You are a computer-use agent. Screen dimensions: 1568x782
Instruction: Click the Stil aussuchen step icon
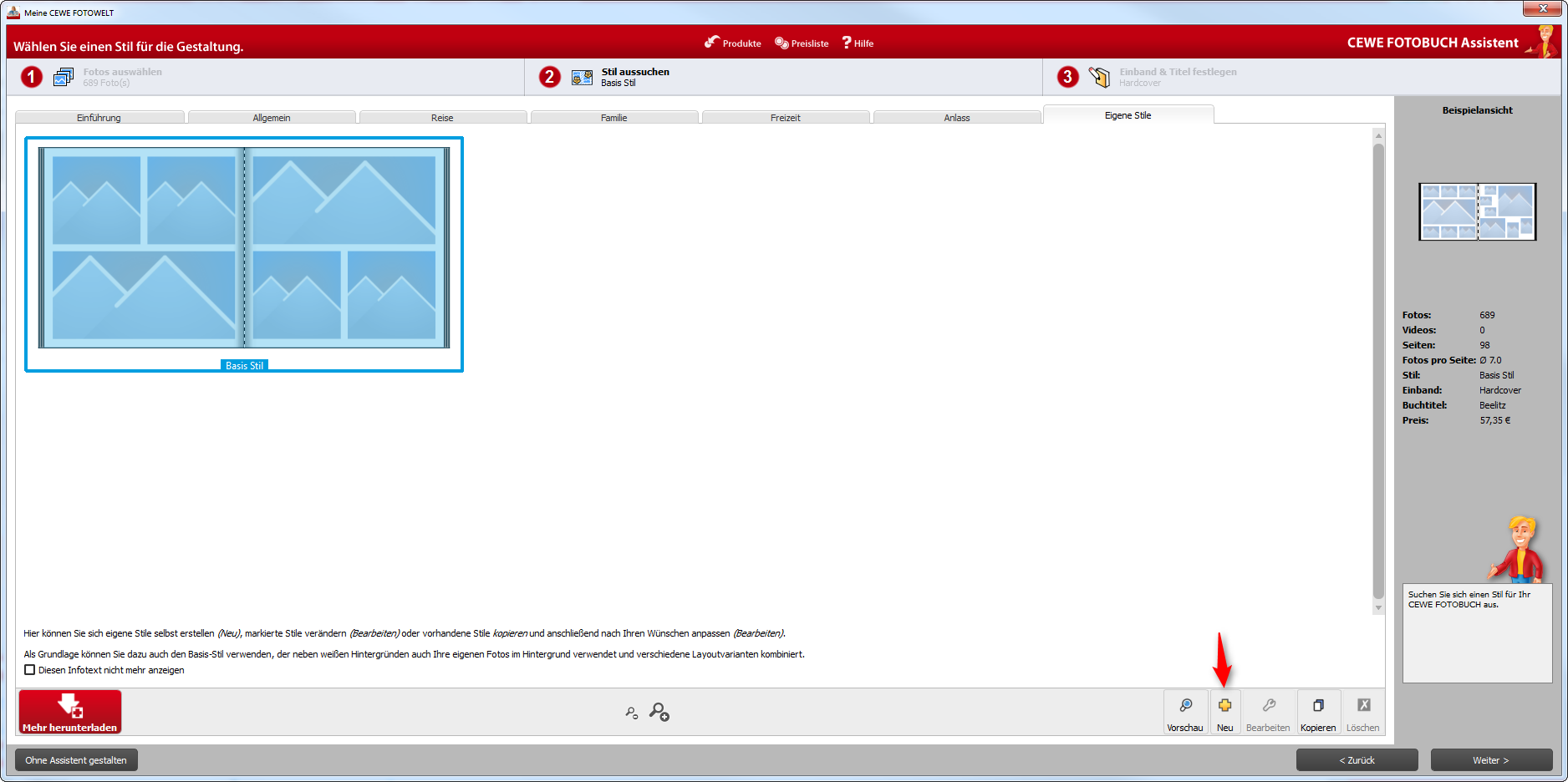[x=582, y=77]
